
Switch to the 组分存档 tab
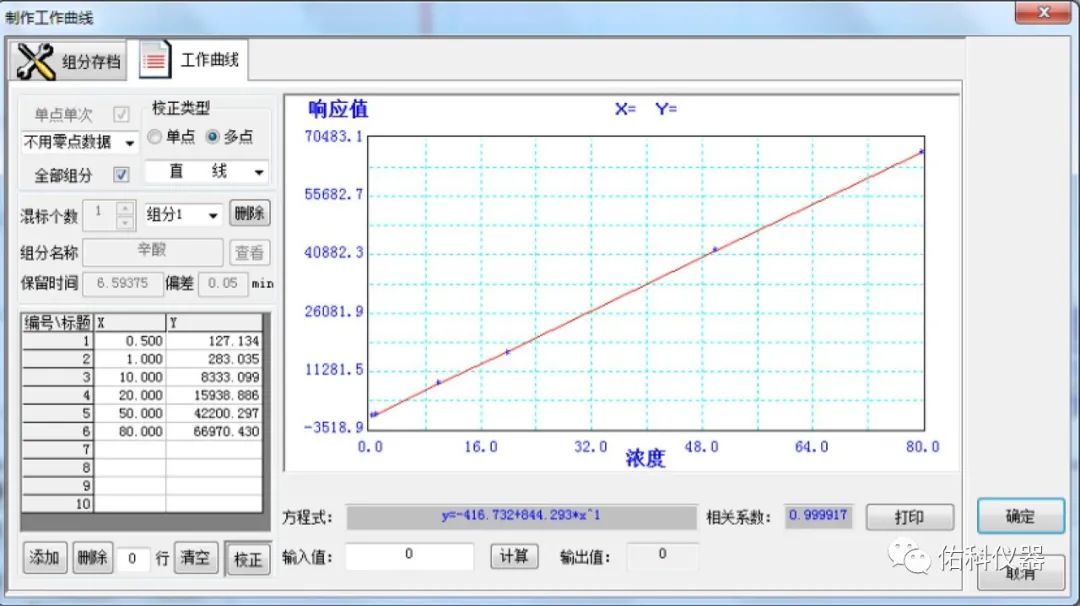click(90, 62)
